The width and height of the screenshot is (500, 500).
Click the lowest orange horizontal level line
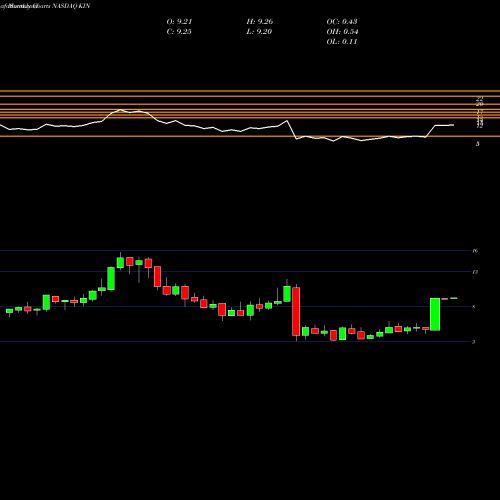250,136
